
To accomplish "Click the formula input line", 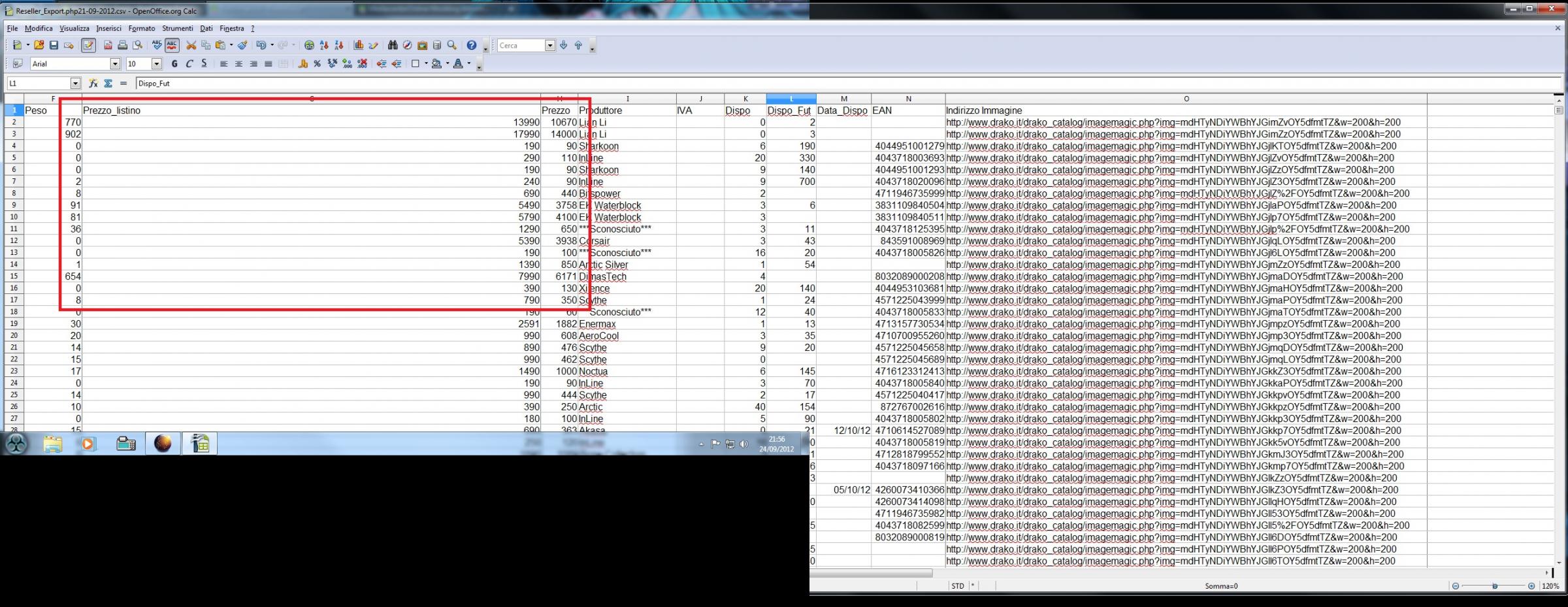I will [848, 84].
